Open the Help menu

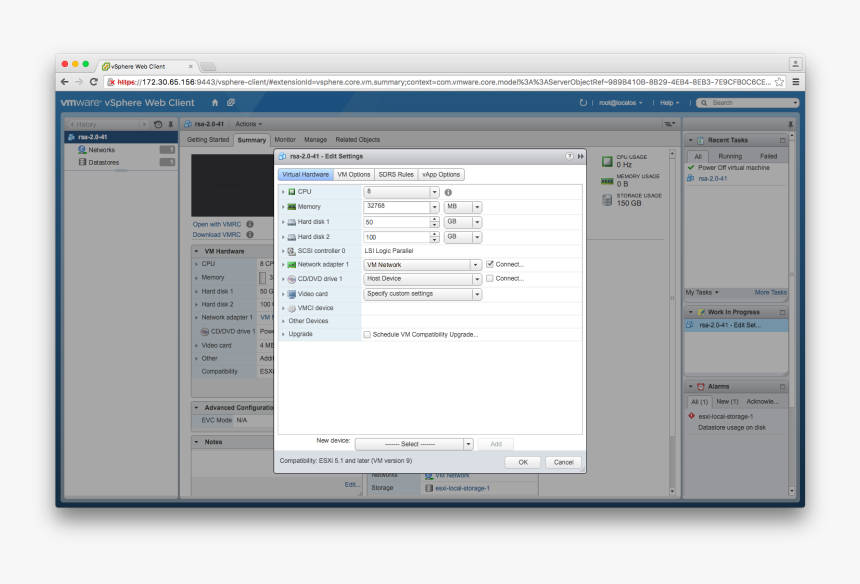click(x=669, y=103)
